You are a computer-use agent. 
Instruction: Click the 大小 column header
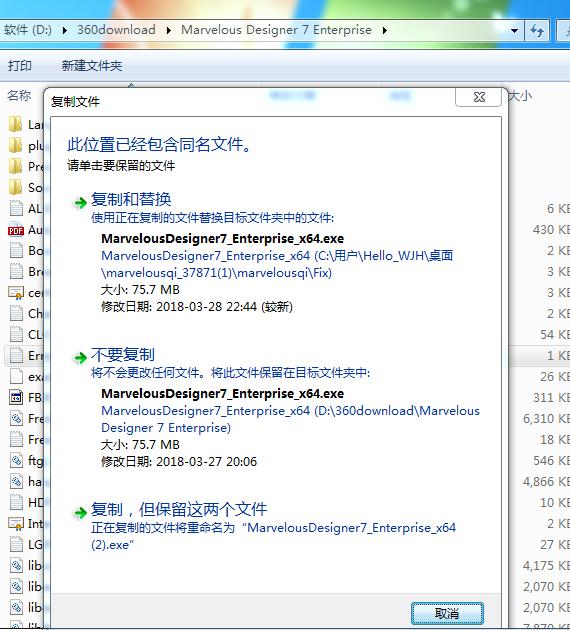pos(520,96)
